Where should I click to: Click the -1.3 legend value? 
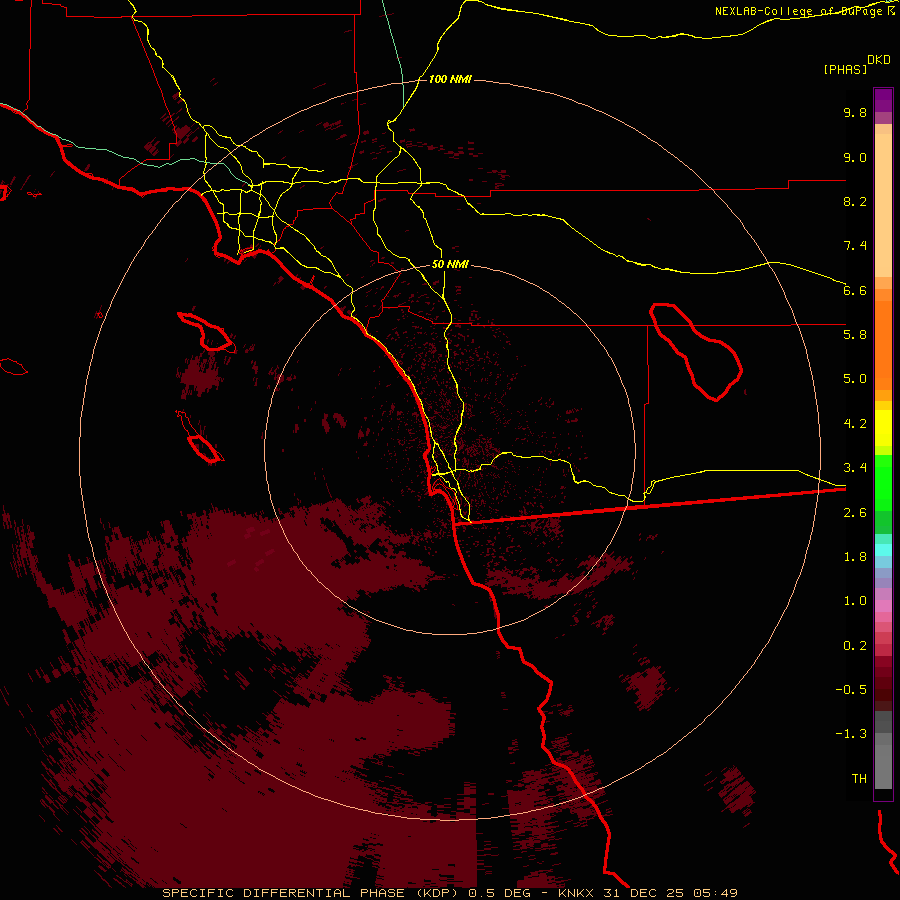(x=851, y=734)
